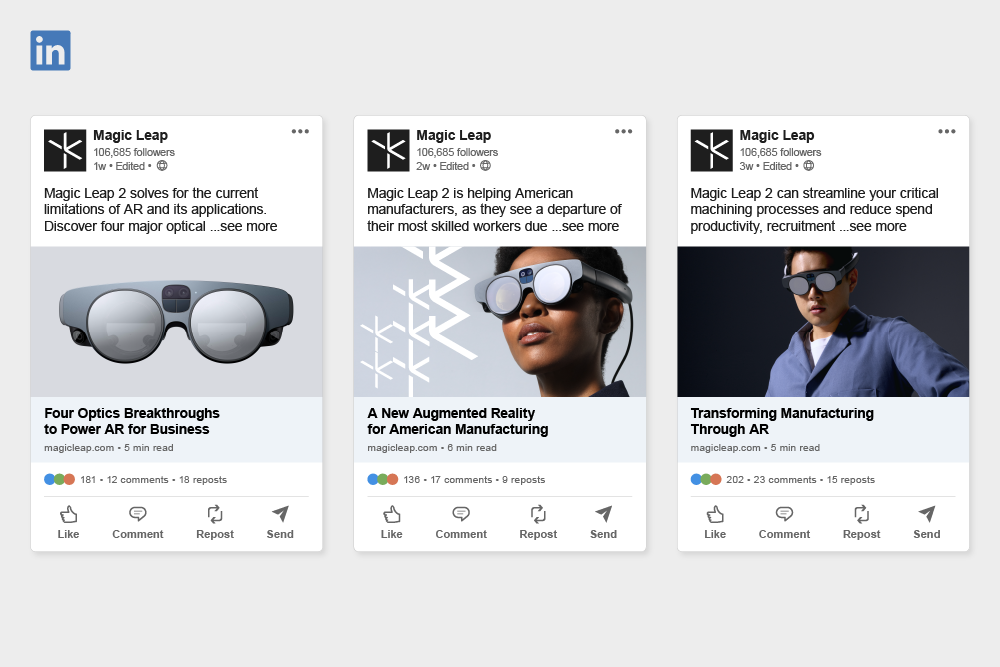The image size is (1000, 667).
Task: Like the Transforming Manufacturing Through AR post
Action: [x=715, y=522]
